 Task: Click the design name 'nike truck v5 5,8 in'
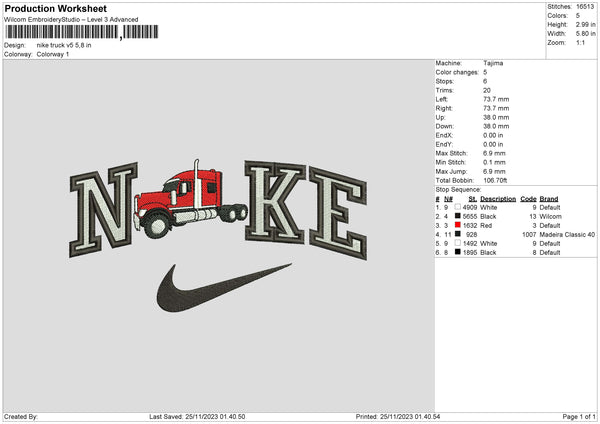pyautogui.click(x=64, y=45)
